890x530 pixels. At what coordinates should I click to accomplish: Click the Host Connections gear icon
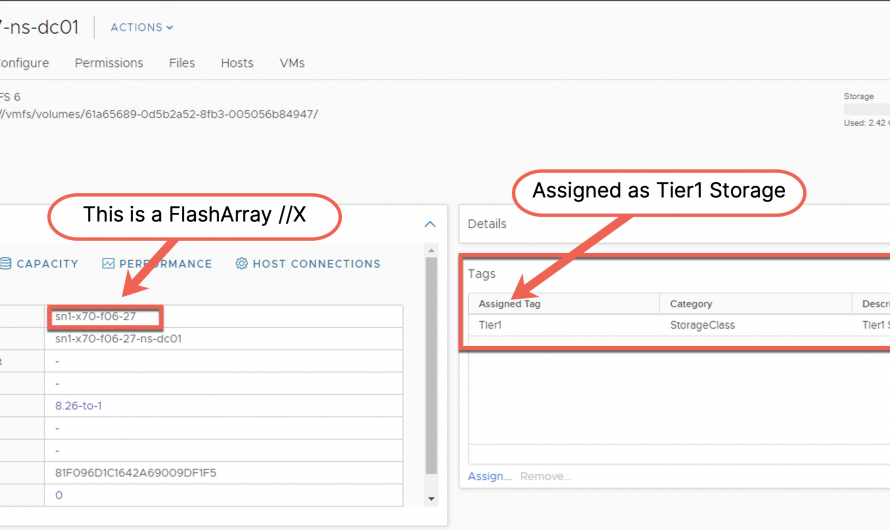[241, 264]
